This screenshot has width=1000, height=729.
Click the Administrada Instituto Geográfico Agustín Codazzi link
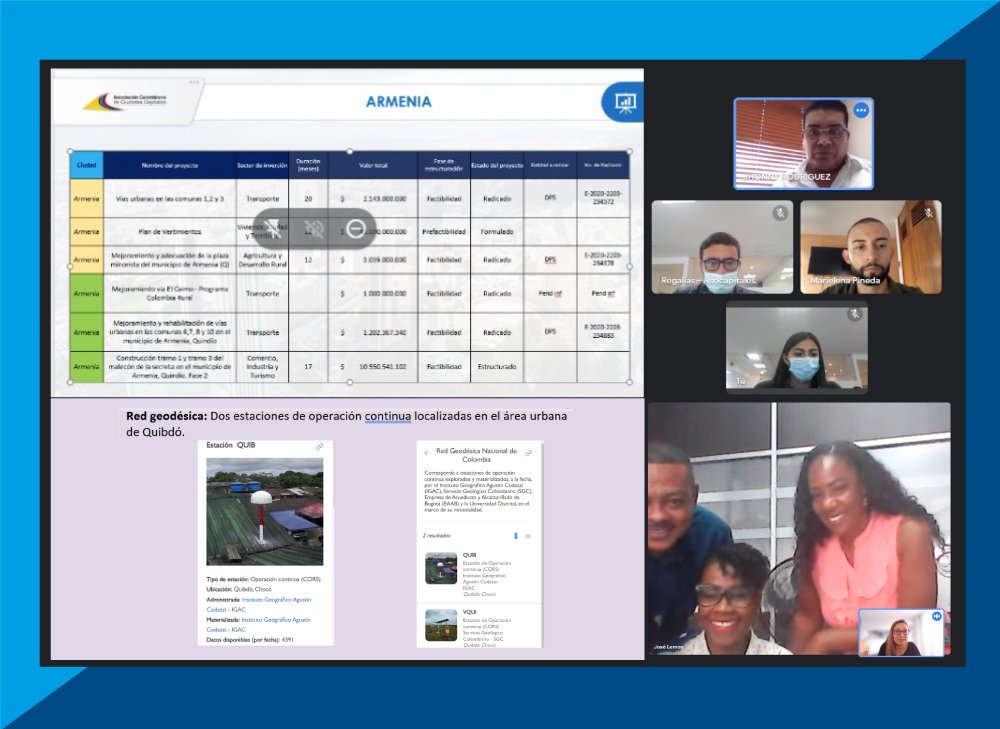click(259, 605)
